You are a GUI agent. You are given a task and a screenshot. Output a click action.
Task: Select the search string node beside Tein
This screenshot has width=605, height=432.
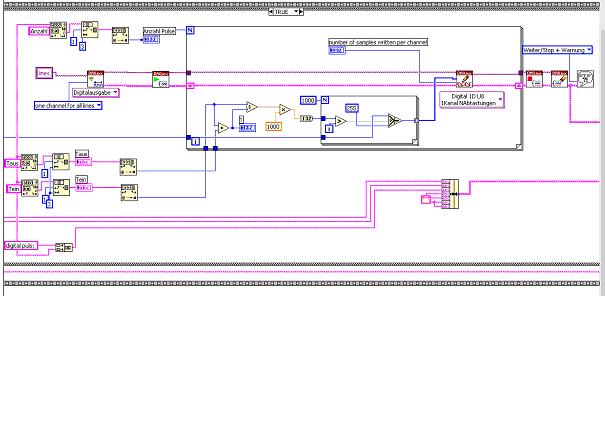coord(29,188)
